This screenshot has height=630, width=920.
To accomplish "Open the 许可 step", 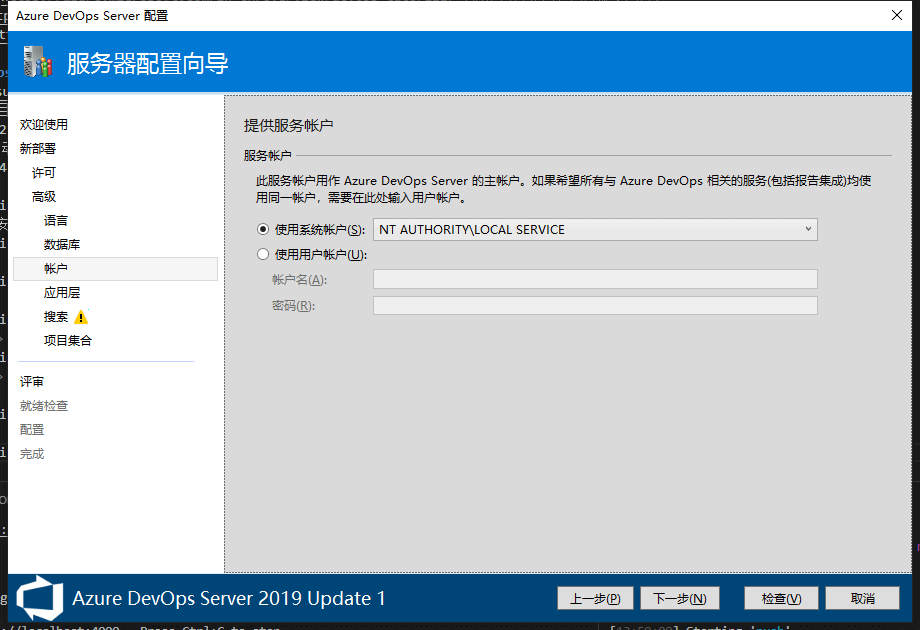I will (x=44, y=173).
